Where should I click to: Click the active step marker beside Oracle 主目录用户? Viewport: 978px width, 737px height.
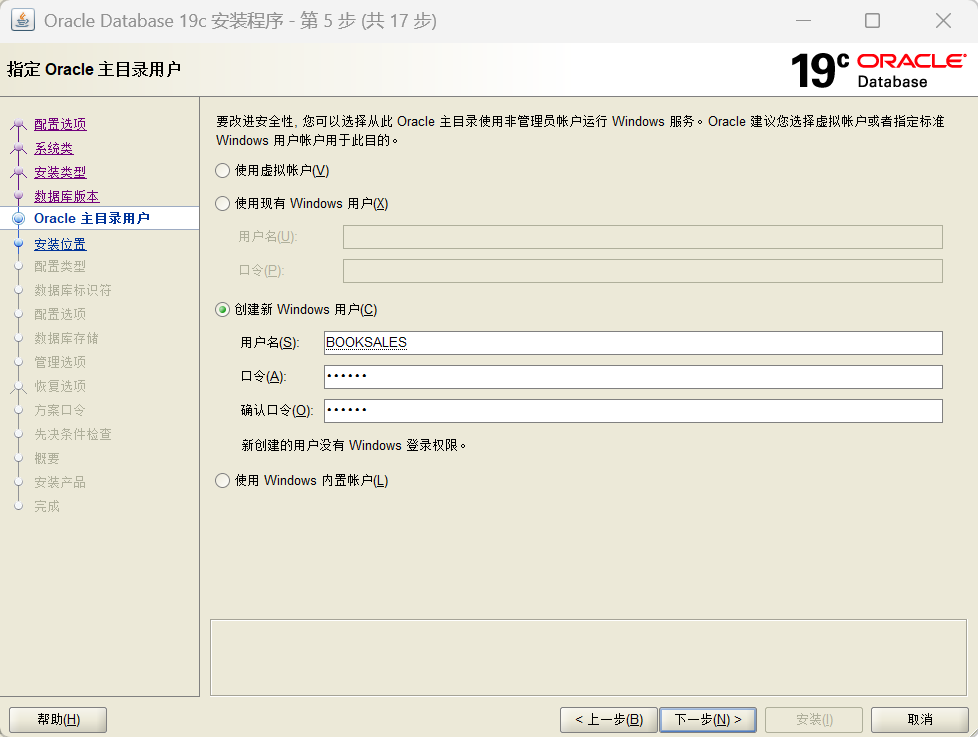point(19,218)
